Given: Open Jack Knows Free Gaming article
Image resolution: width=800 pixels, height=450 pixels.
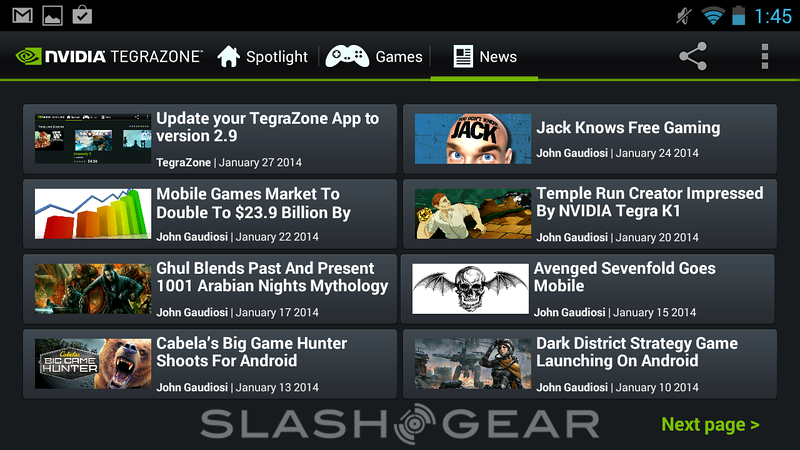Looking at the screenshot, I should point(590,139).
